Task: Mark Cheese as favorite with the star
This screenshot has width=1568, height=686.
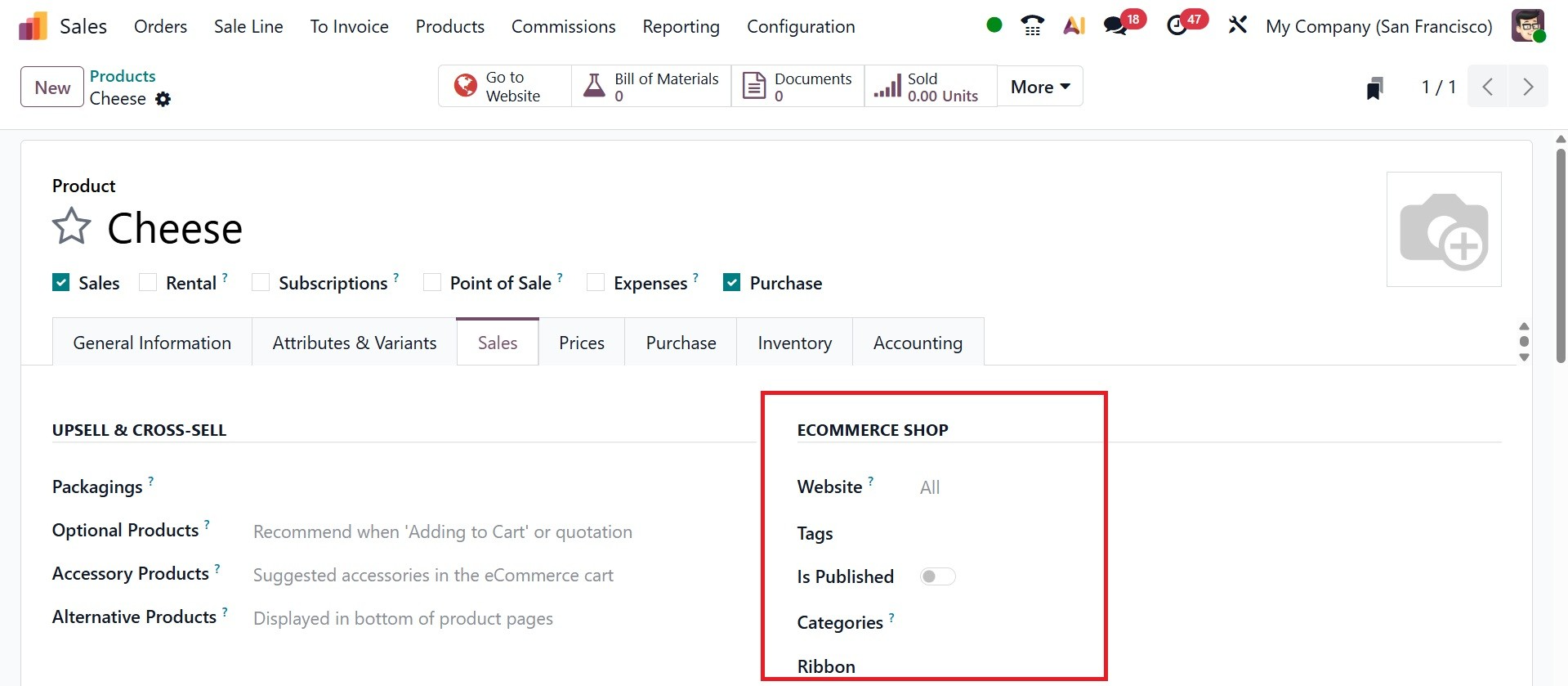Action: (71, 226)
